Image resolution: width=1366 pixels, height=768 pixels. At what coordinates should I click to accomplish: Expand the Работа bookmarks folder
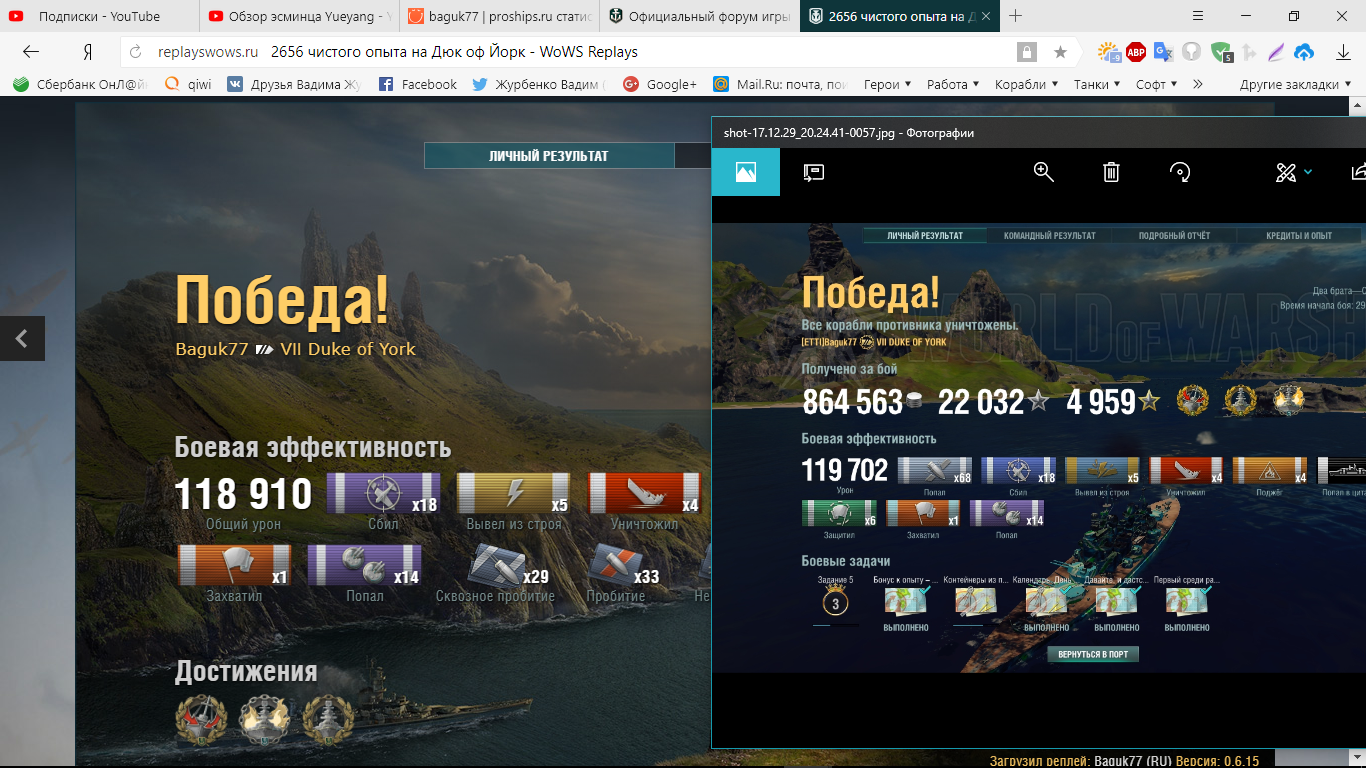(x=952, y=85)
